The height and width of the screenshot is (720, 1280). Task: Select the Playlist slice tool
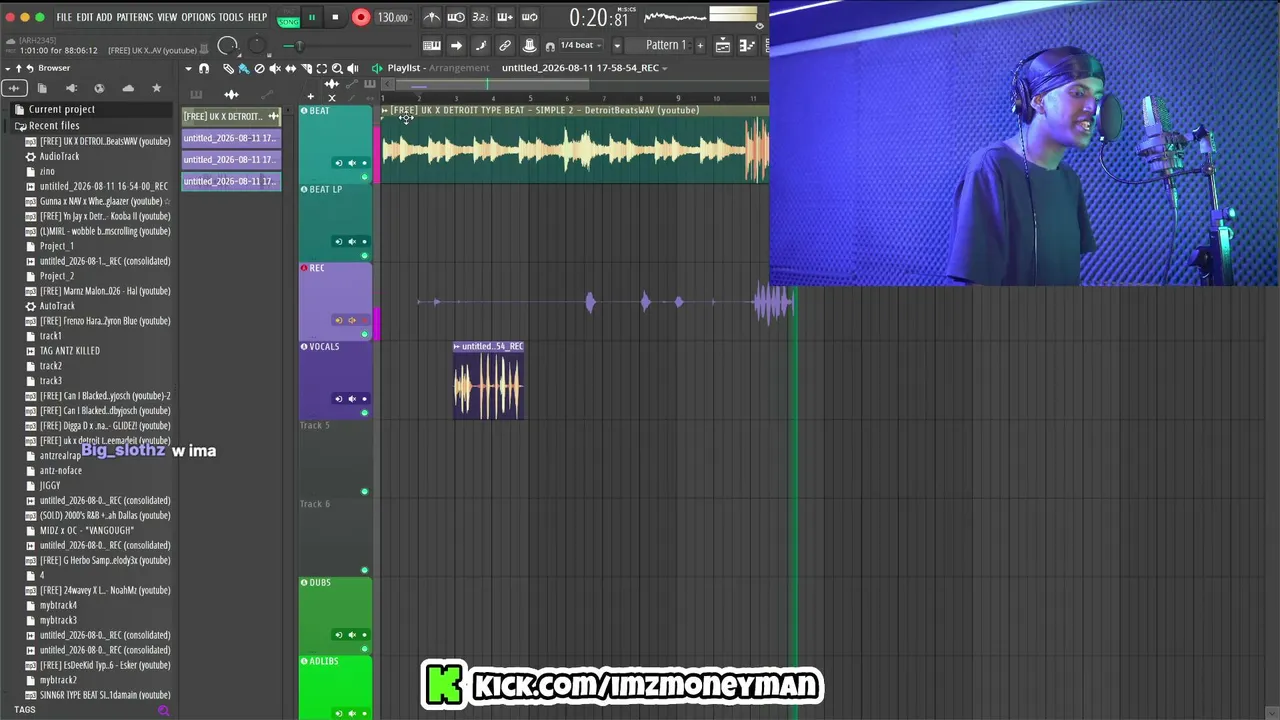(306, 68)
